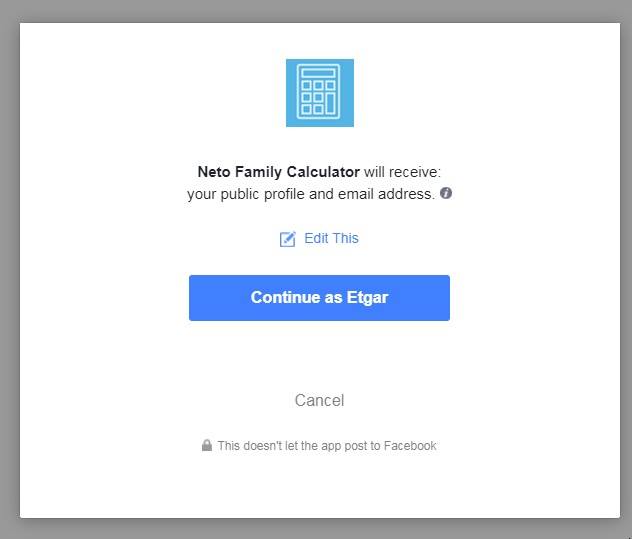The height and width of the screenshot is (539, 632).
Task: Click the grey backdrop below the dialog
Action: pos(316,529)
